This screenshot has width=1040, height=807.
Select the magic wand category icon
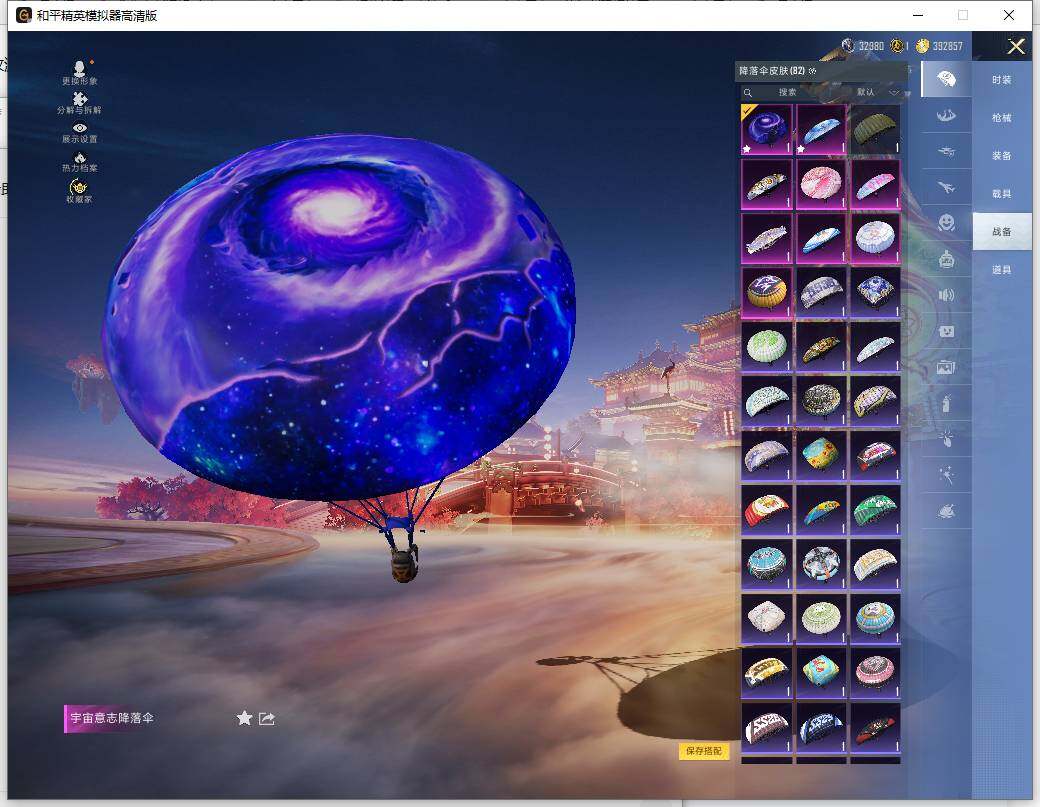tap(946, 475)
